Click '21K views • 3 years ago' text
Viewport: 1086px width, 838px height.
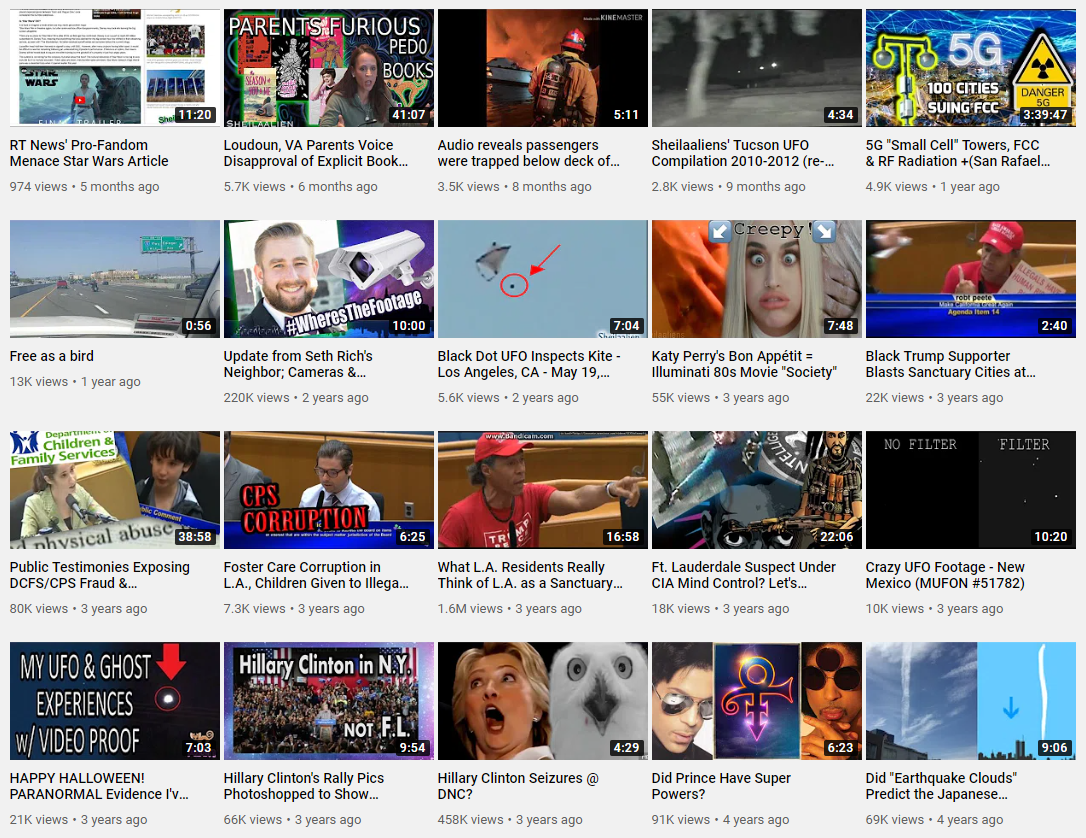pos(78,819)
